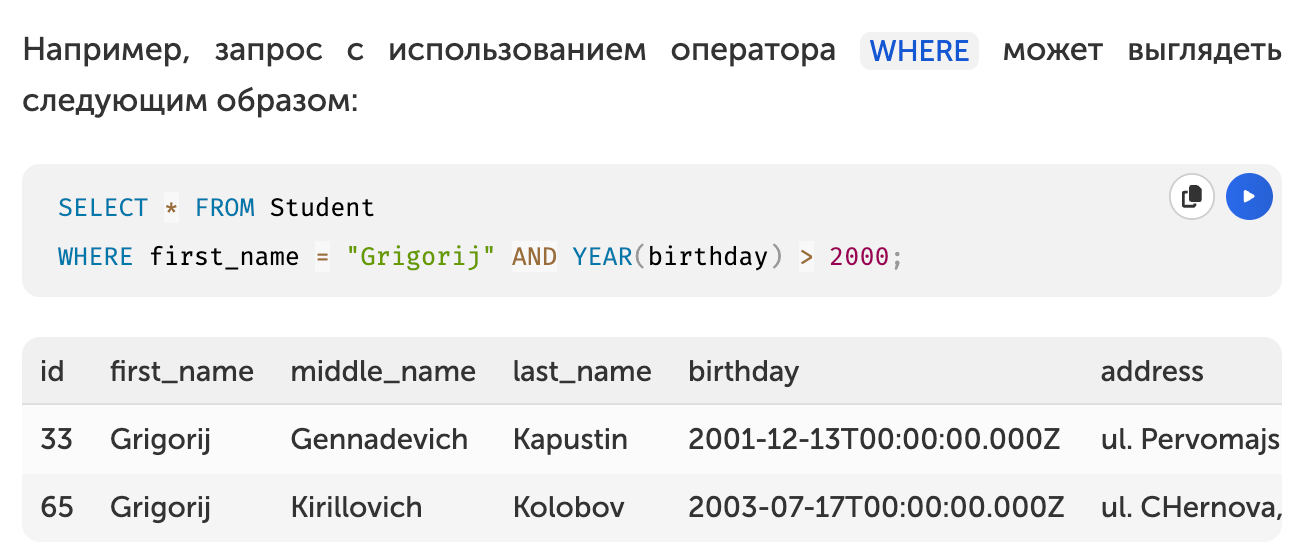Click the "Grigorij" string in the query
This screenshot has width=1304, height=552.
(421, 257)
